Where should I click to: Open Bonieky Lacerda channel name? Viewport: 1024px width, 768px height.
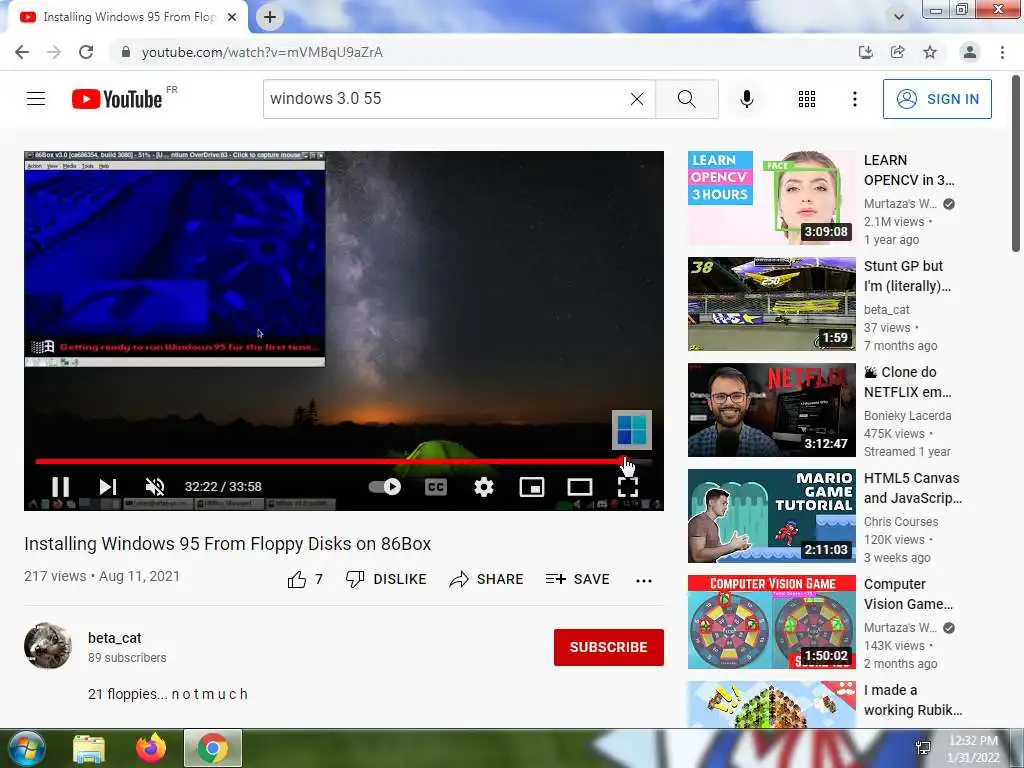tap(908, 416)
